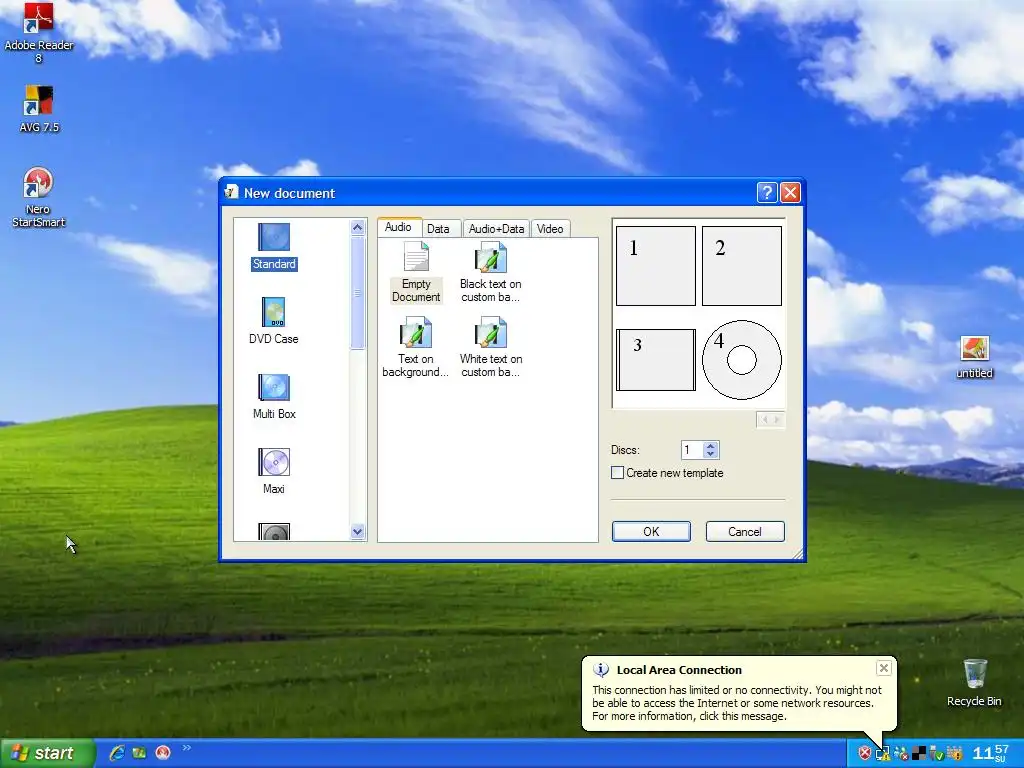
Task: Click the network connection warning tray icon
Action: [x=882, y=754]
